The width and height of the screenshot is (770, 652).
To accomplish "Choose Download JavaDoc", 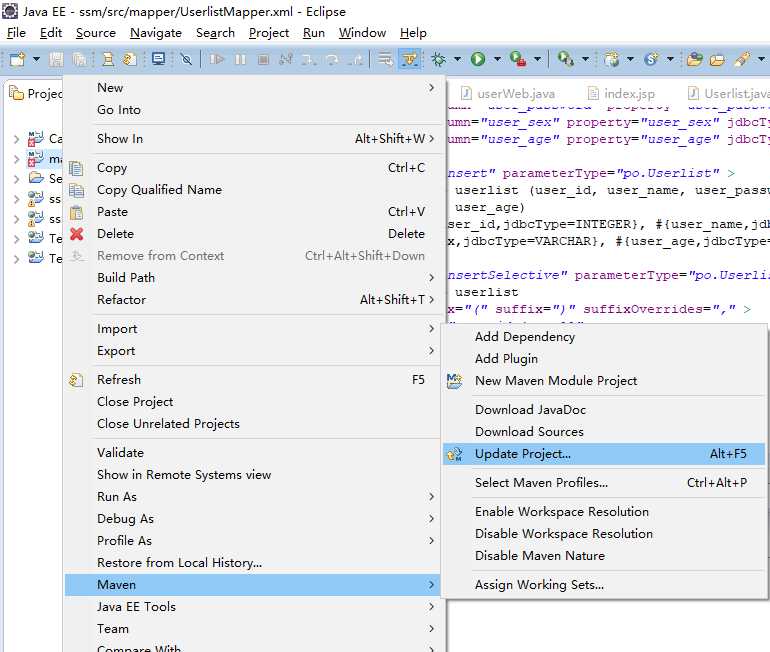I will point(604,410).
